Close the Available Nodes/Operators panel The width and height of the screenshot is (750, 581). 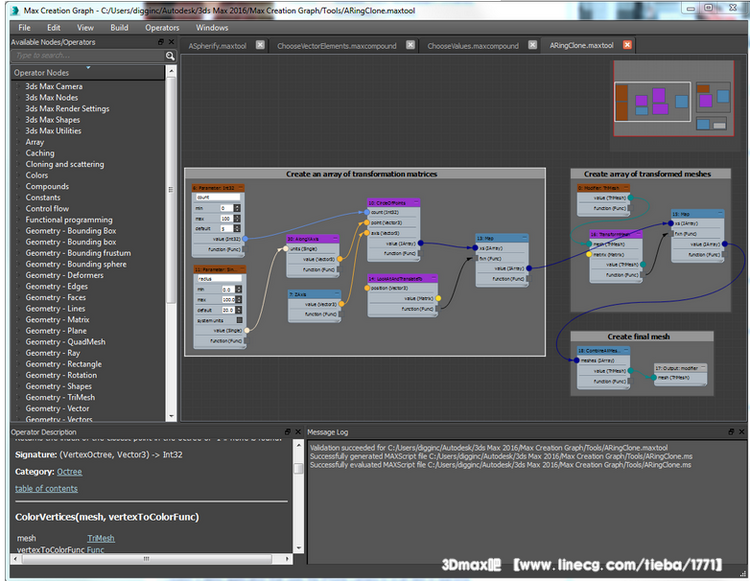tap(171, 42)
